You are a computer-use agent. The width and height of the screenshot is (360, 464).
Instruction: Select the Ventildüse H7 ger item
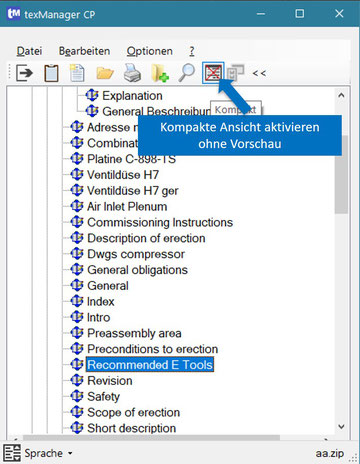133,191
